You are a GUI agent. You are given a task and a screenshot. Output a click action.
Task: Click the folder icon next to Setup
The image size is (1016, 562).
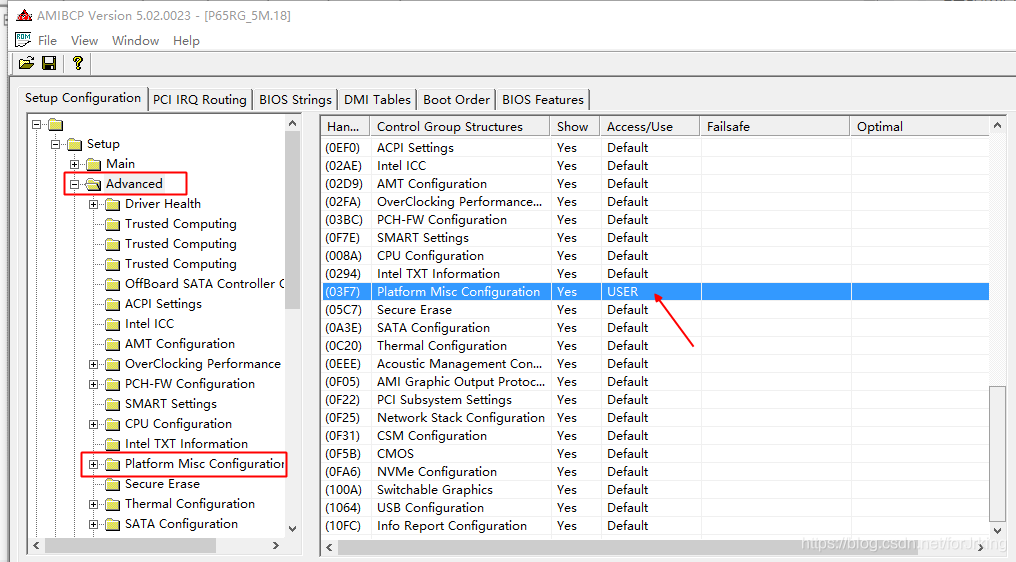click(x=75, y=144)
